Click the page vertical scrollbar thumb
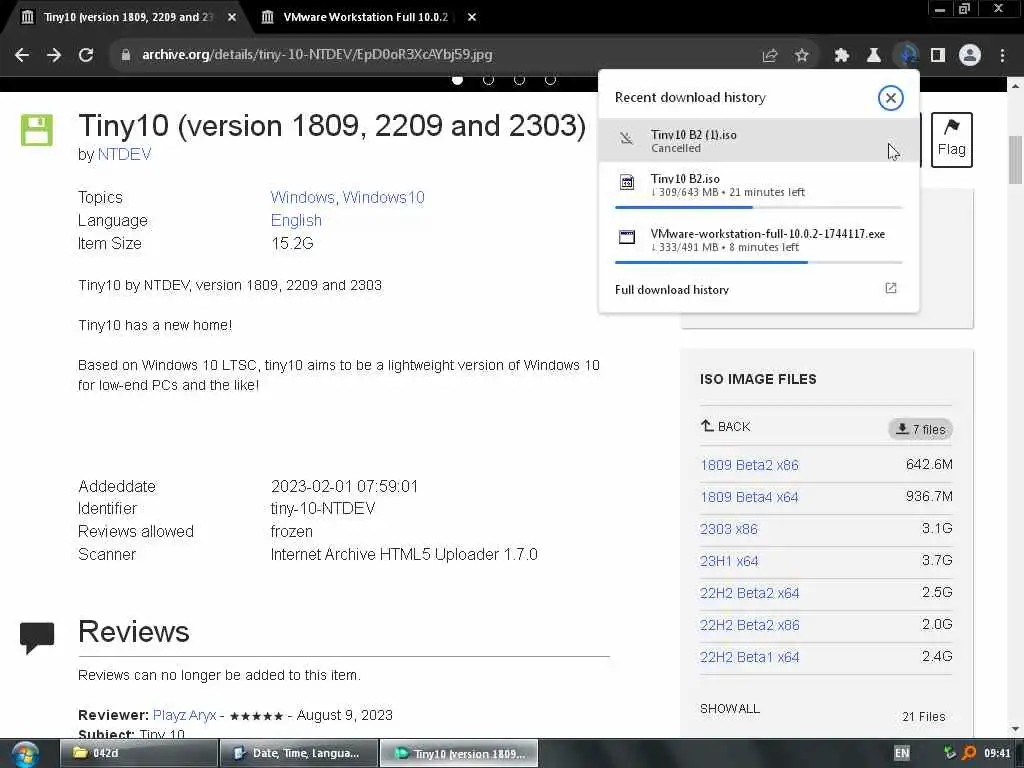The width and height of the screenshot is (1024, 768). click(x=1015, y=160)
